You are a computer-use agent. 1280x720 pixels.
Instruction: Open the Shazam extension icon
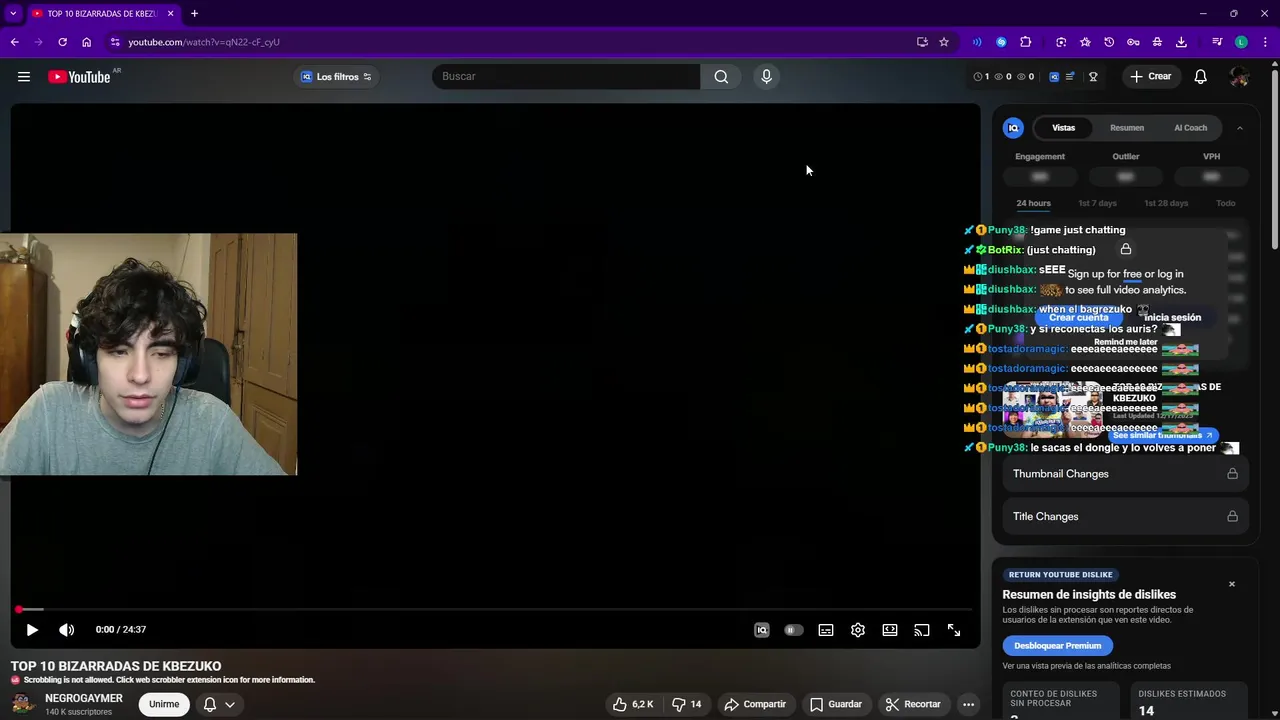(x=1002, y=42)
